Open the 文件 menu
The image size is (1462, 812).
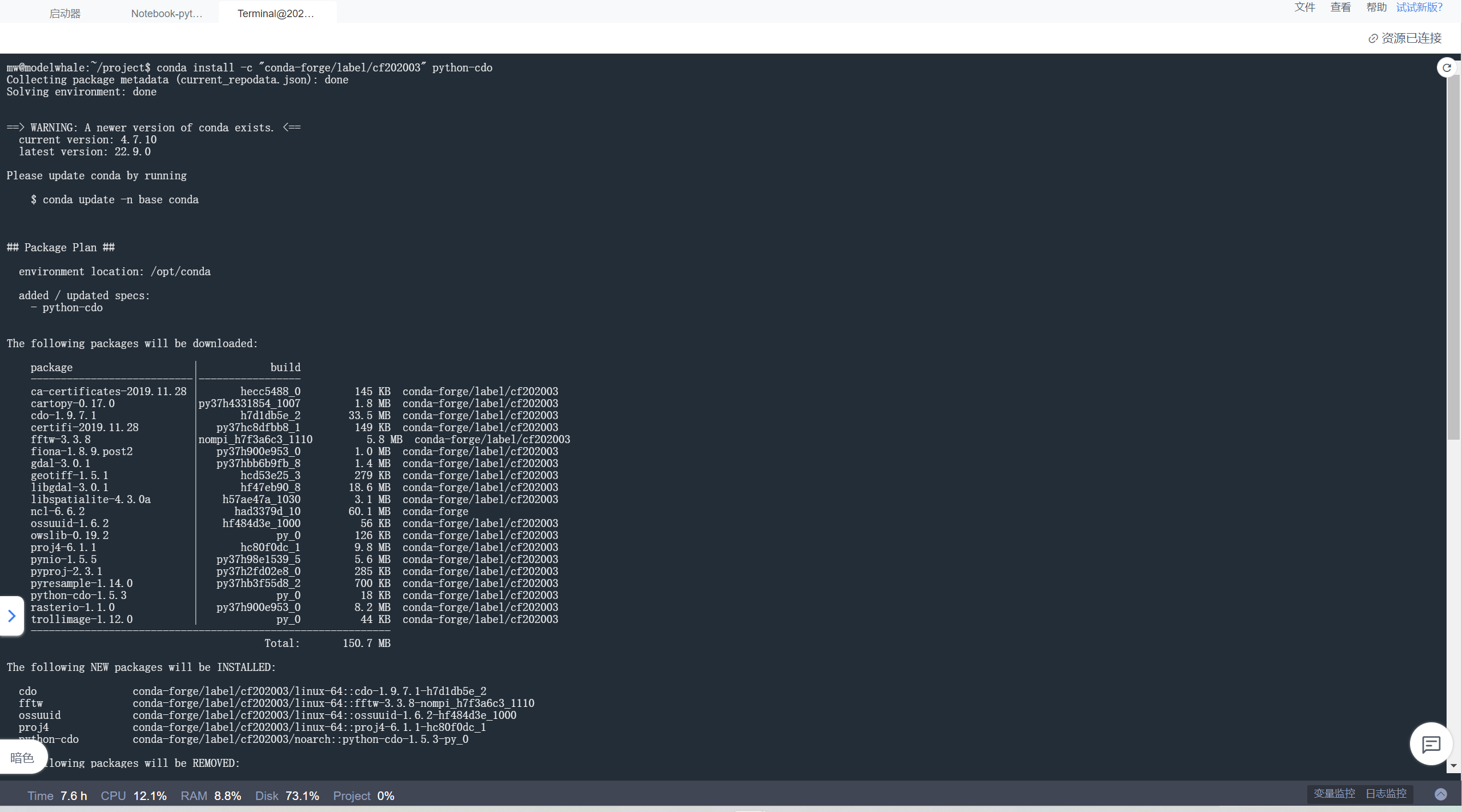coord(1305,7)
